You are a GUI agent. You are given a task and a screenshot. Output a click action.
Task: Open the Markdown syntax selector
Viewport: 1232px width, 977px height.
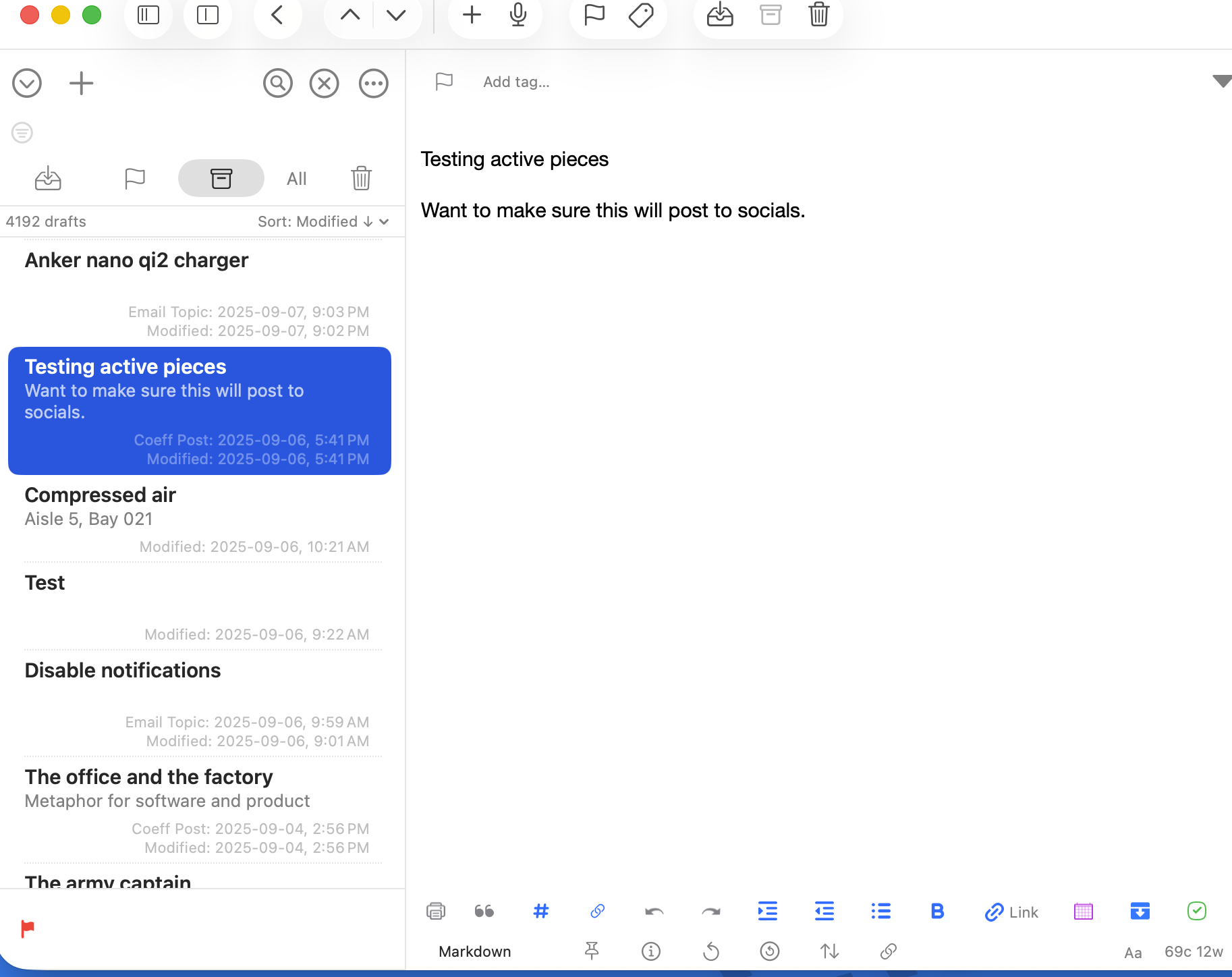pyautogui.click(x=474, y=951)
